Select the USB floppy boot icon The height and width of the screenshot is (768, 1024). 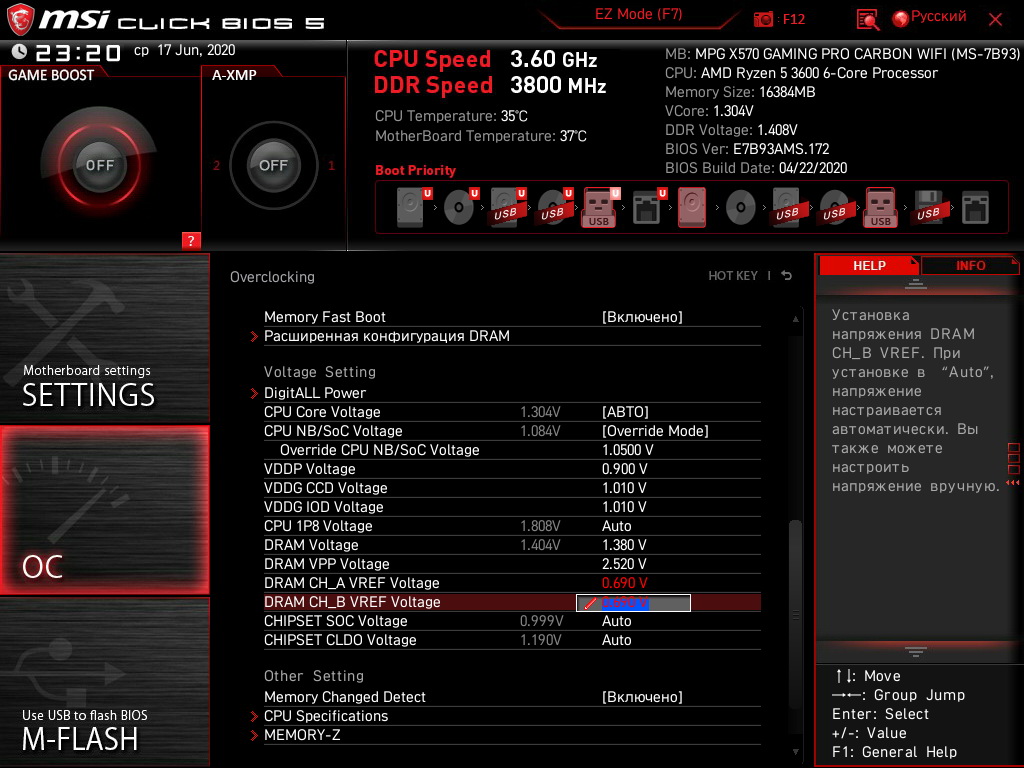[x=928, y=208]
